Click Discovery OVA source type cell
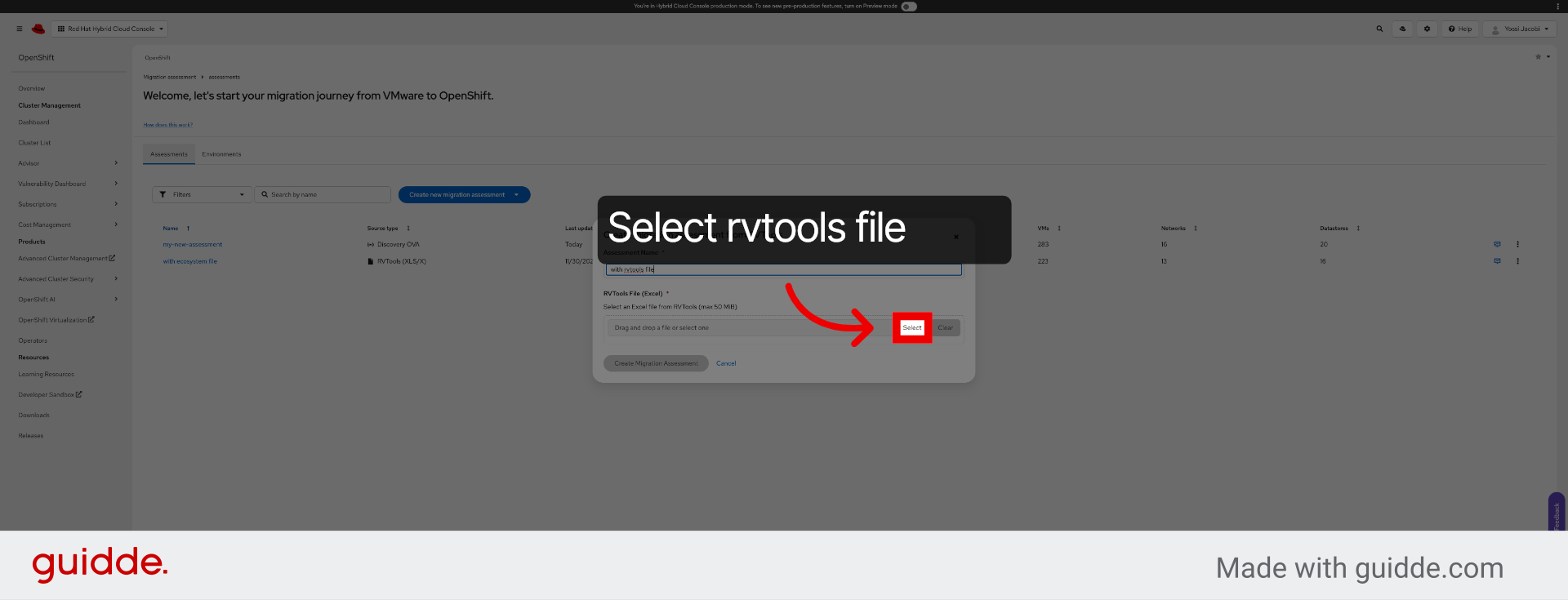This screenshot has width=1568, height=600. (x=394, y=244)
